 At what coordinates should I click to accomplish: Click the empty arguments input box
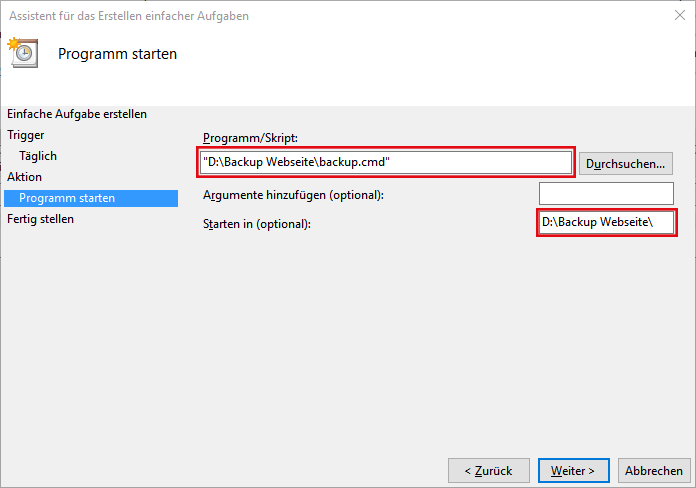pos(606,193)
